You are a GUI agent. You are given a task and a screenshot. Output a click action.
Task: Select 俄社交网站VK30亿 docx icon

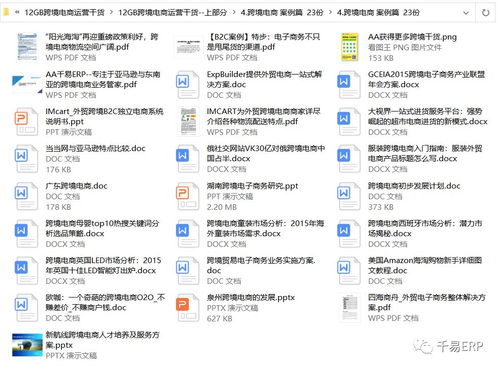188,159
